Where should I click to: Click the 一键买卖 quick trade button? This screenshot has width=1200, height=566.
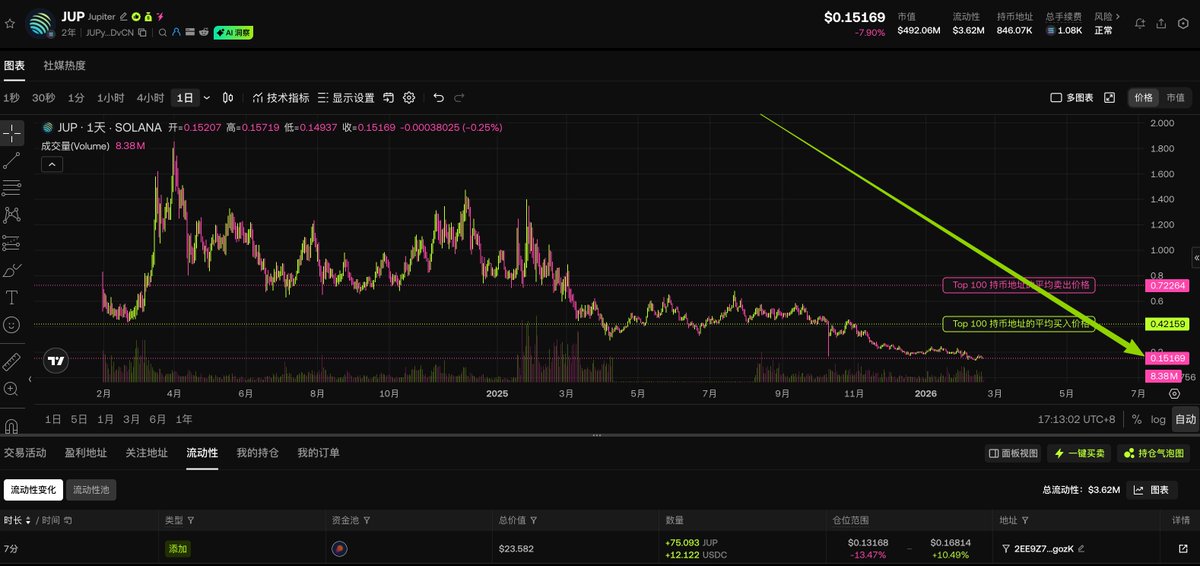[x=1079, y=454]
